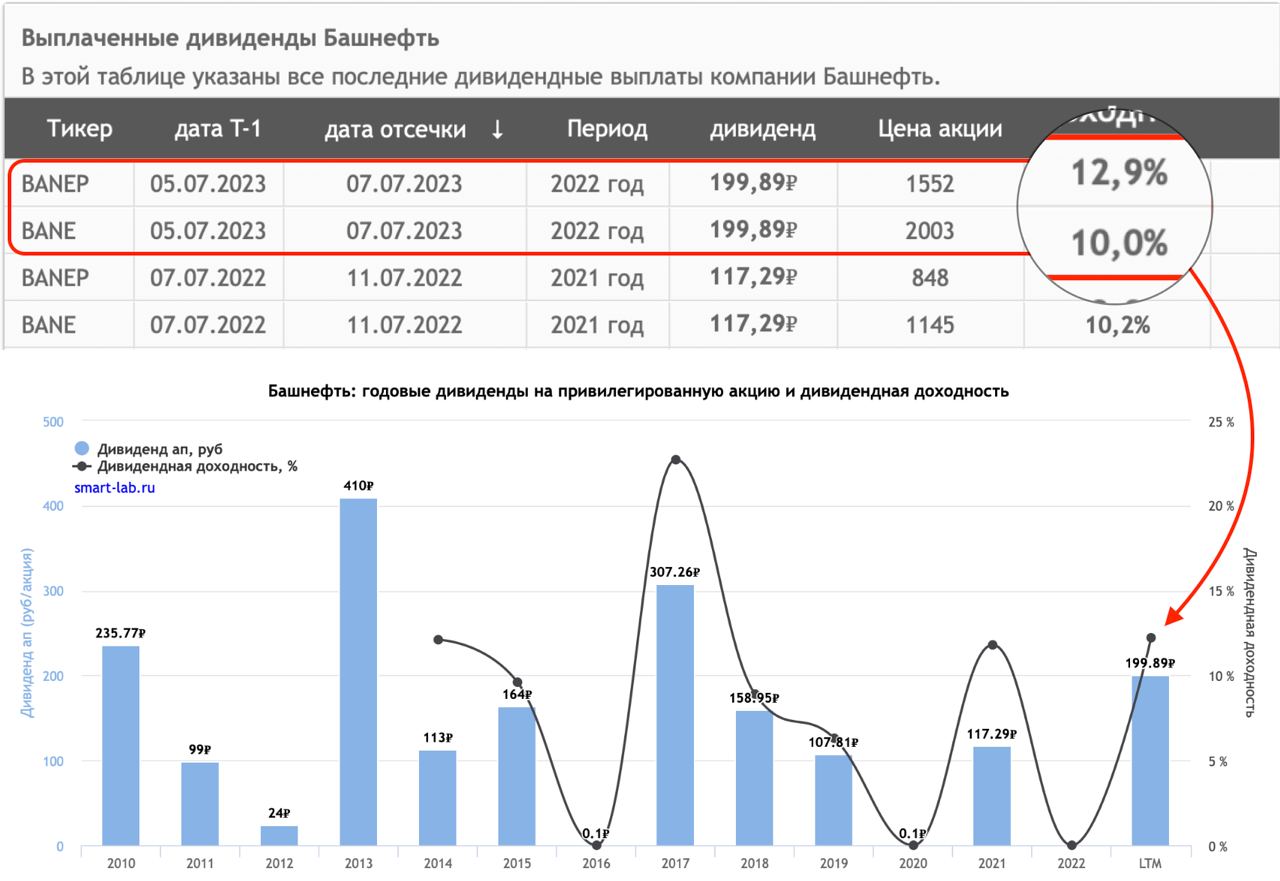Select the BANEP 07.07.2023 table row ticker
This screenshot has width=1280, height=881.
click(55, 183)
